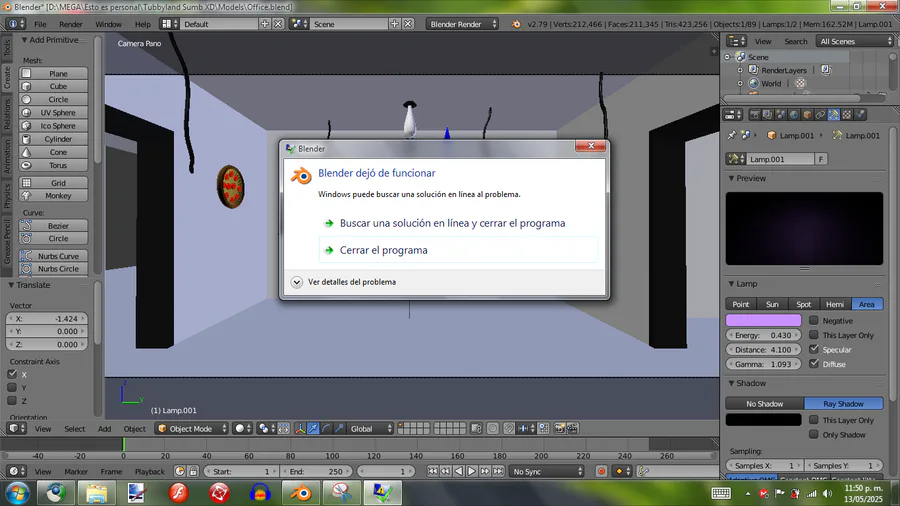This screenshot has height=506, width=900.
Task: Select the scale manipulator icon
Action: (339, 429)
